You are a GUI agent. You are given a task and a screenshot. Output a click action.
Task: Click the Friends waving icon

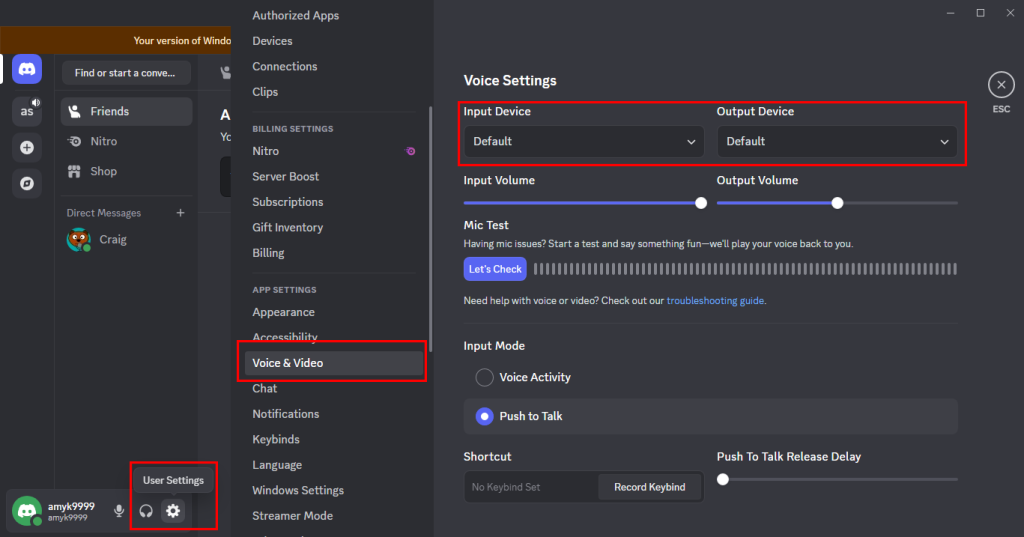[x=75, y=112]
